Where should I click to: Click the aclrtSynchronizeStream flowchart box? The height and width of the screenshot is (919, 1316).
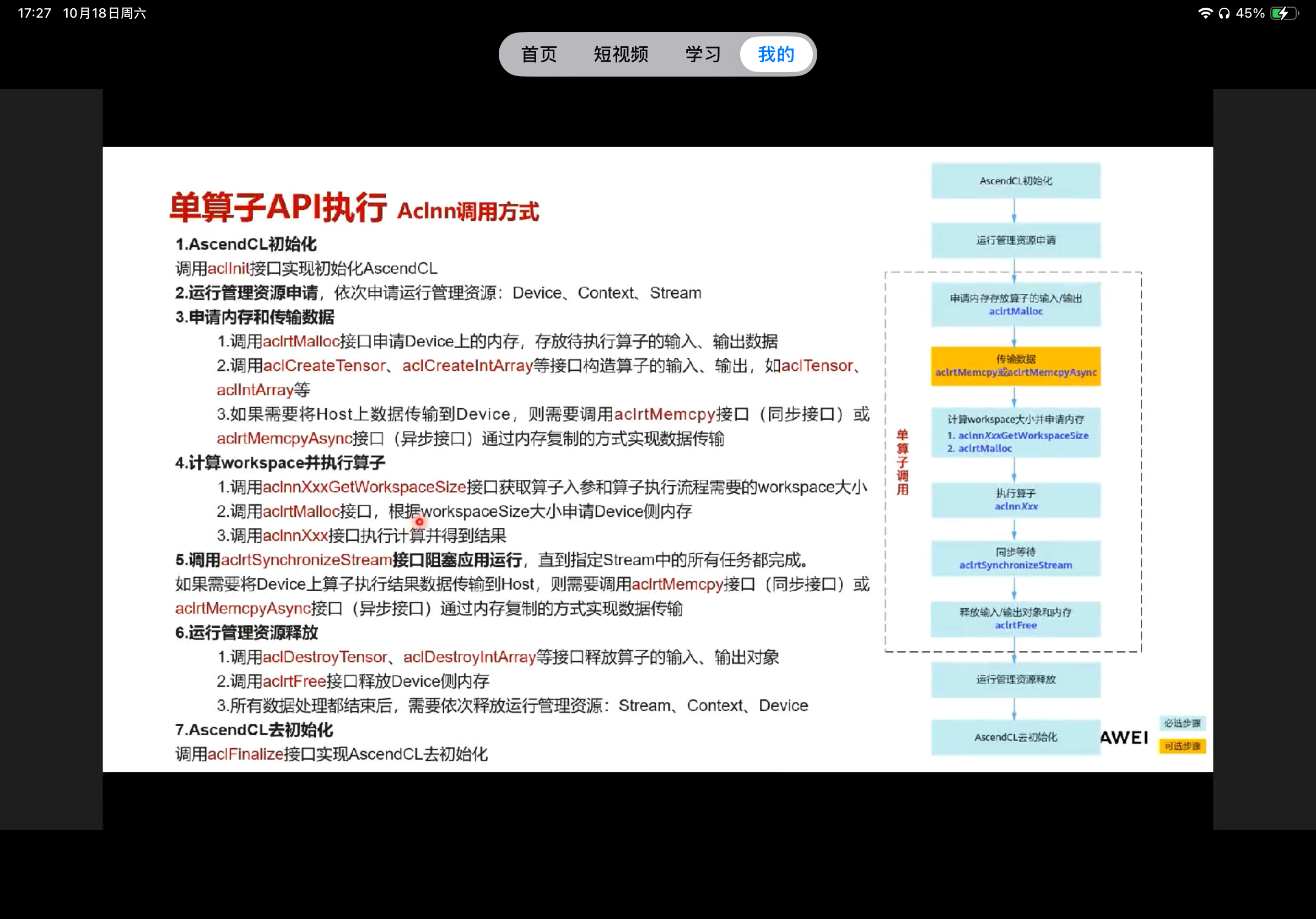(x=1015, y=558)
